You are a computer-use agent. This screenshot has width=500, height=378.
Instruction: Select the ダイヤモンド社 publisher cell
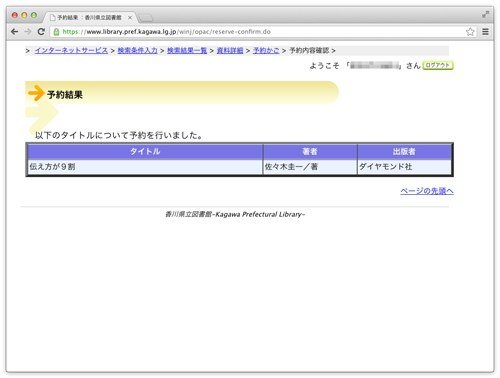tap(404, 167)
